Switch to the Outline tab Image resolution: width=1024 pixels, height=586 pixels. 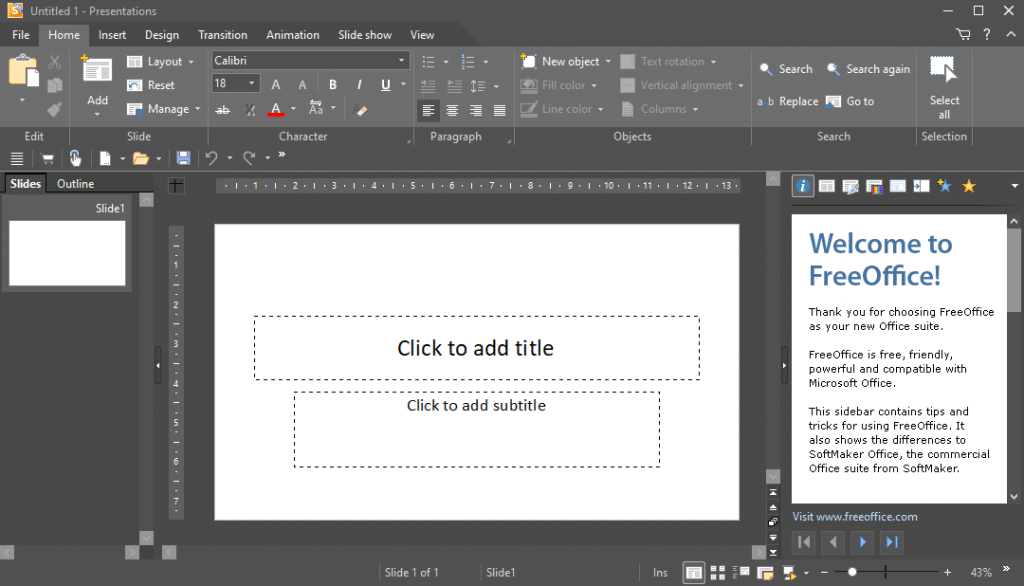pos(75,184)
